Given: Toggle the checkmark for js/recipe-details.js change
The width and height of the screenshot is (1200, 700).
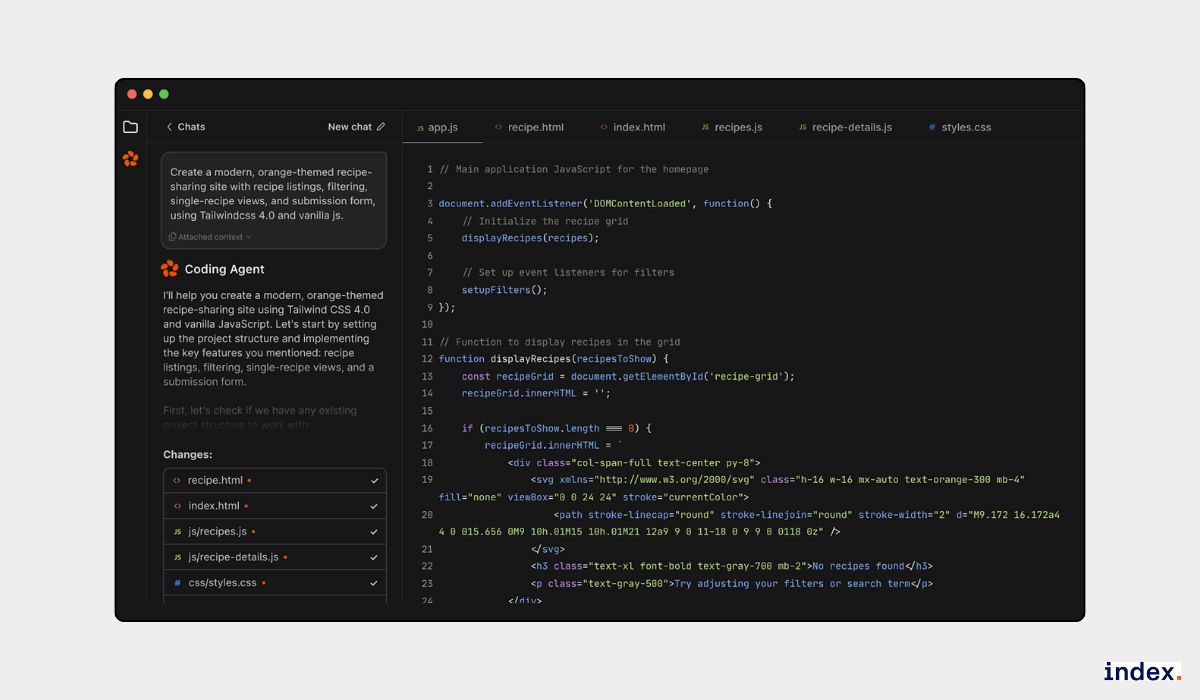Looking at the screenshot, I should point(374,557).
